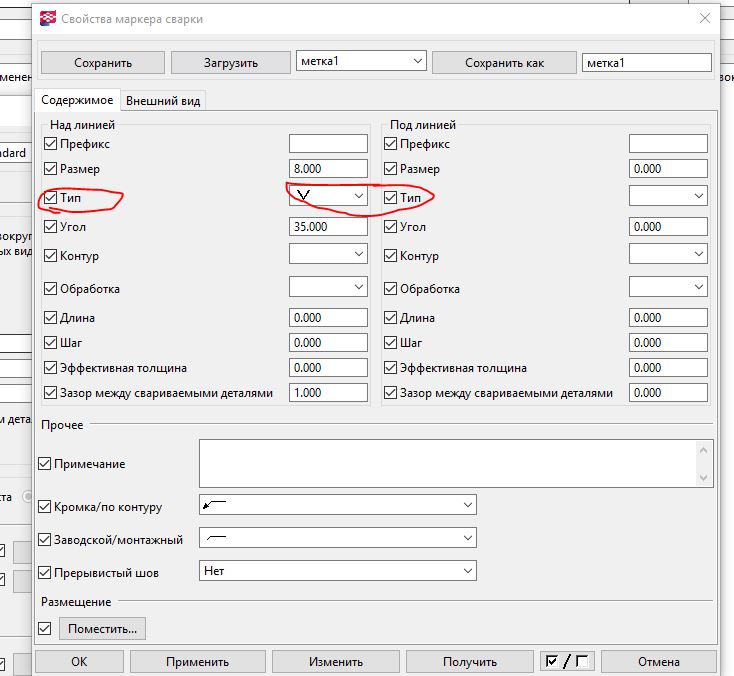734x676 pixels.
Task: Open the weld Тип dropdown showing V symbol
Action: point(328,197)
